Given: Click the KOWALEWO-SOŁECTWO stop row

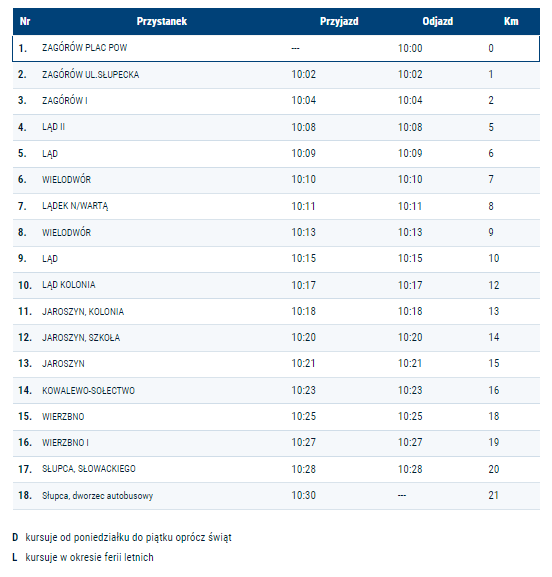Looking at the screenshot, I should (276, 390).
